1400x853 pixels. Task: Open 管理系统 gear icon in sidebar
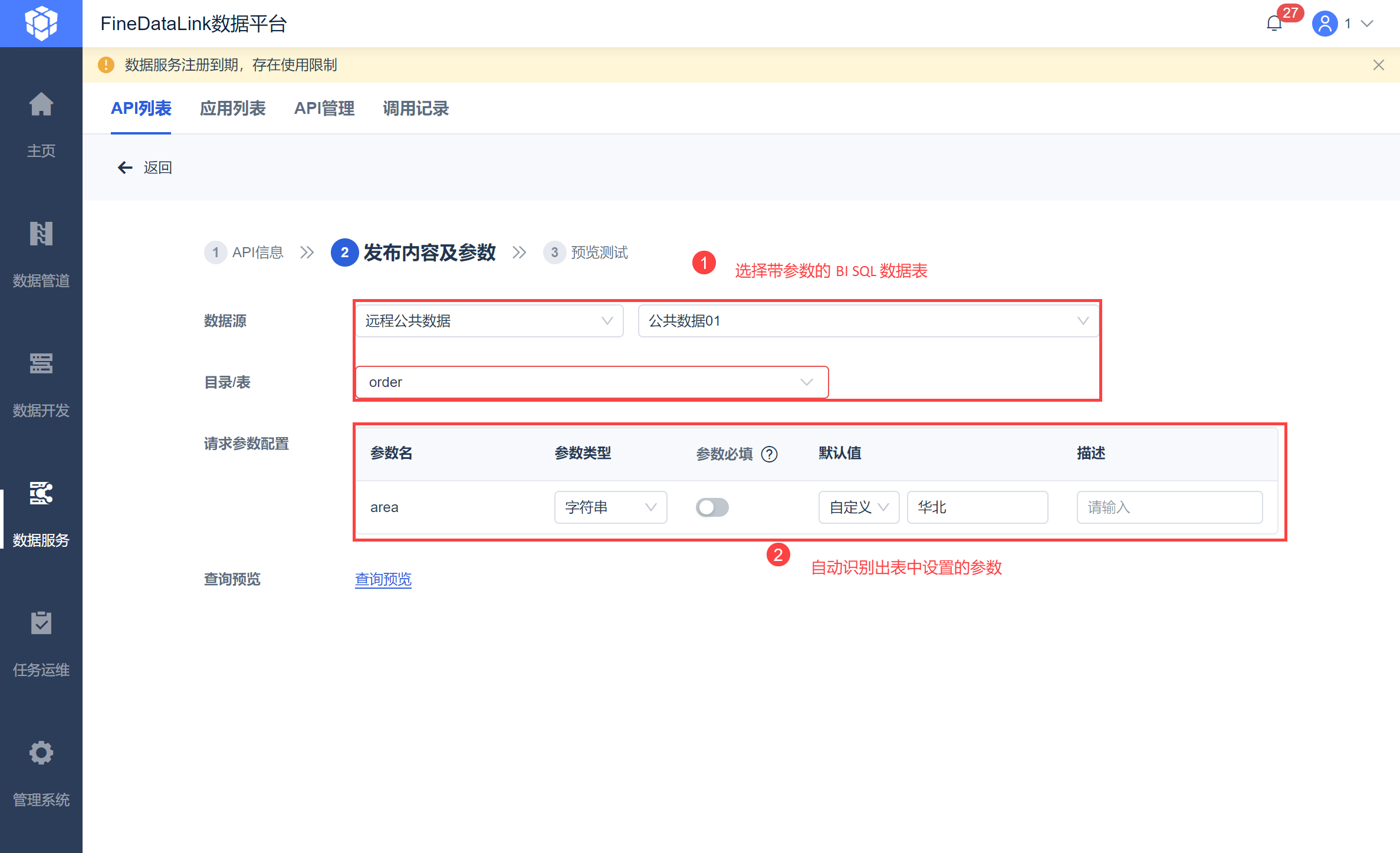pyautogui.click(x=41, y=753)
